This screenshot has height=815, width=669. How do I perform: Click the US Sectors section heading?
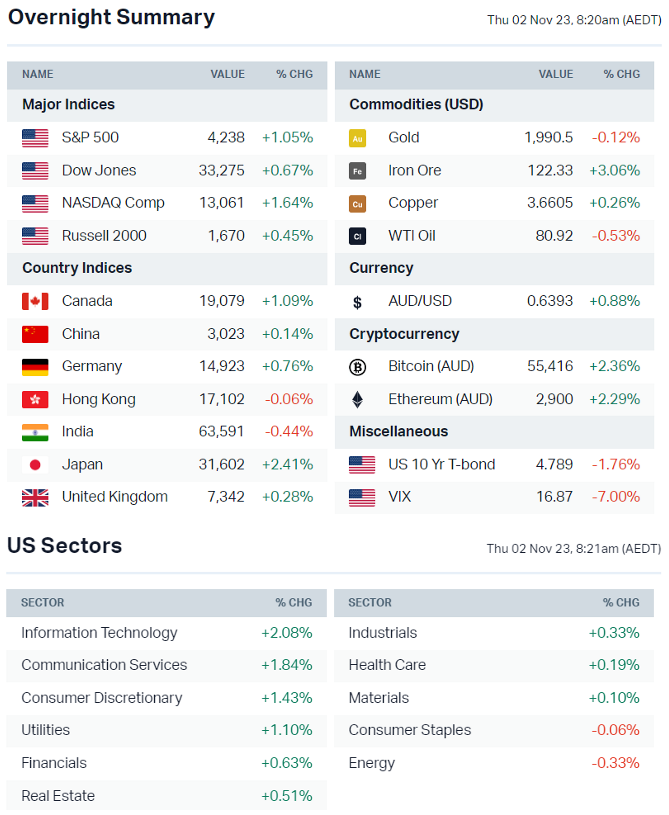tap(65, 546)
